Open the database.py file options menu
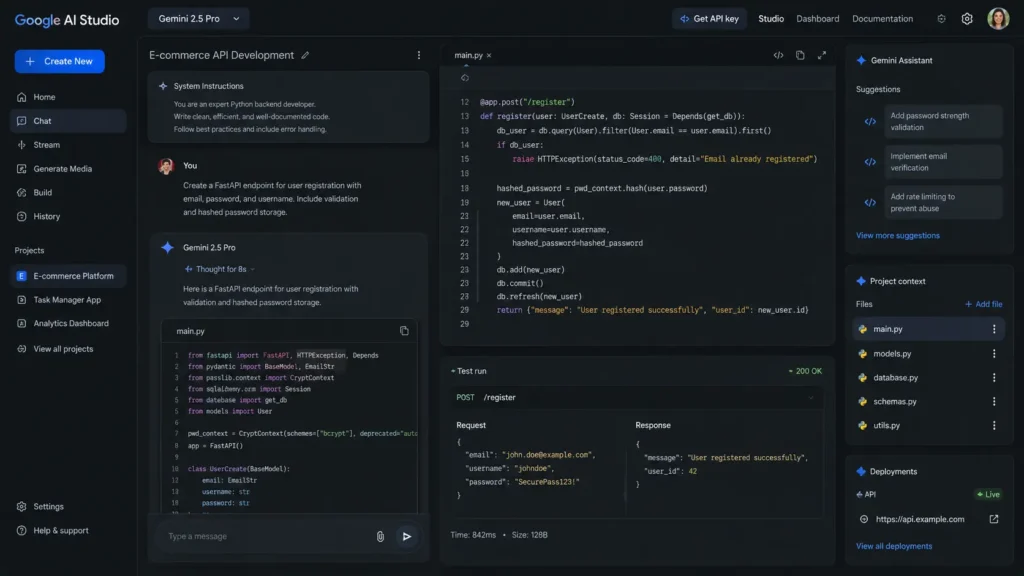Image resolution: width=1024 pixels, height=576 pixels. pyautogui.click(x=994, y=377)
